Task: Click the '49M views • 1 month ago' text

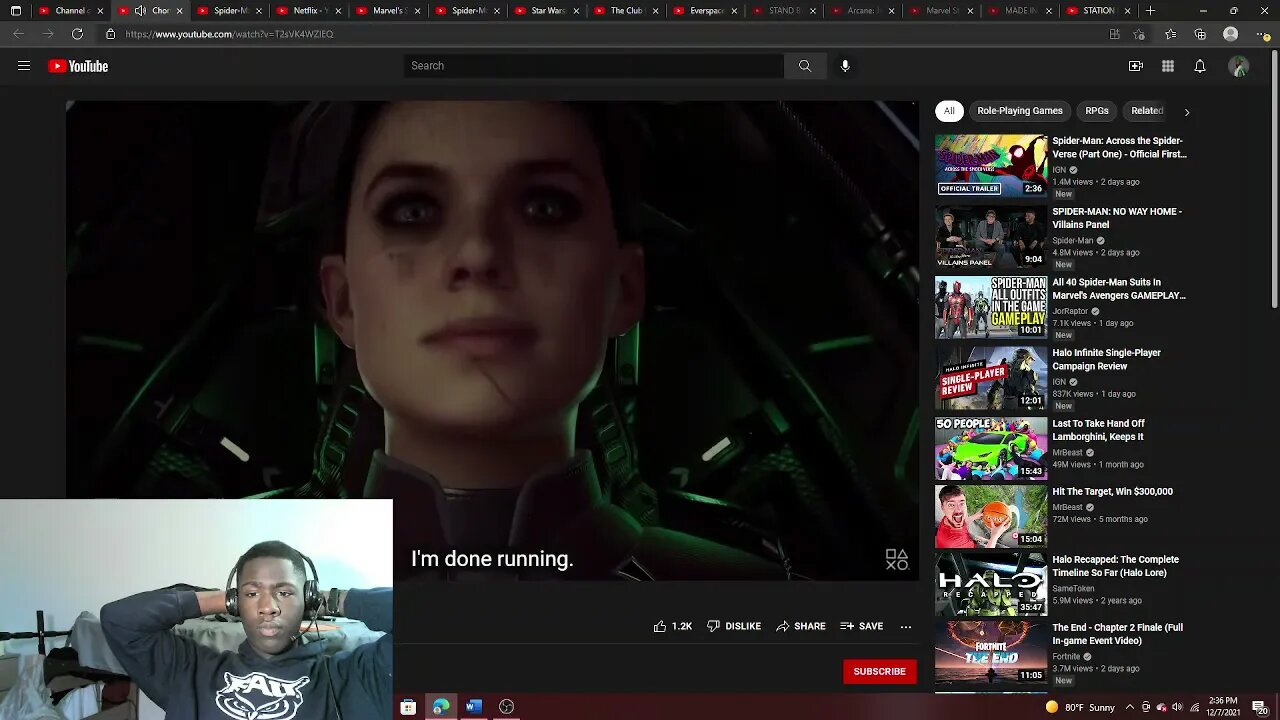Action: click(x=1097, y=465)
